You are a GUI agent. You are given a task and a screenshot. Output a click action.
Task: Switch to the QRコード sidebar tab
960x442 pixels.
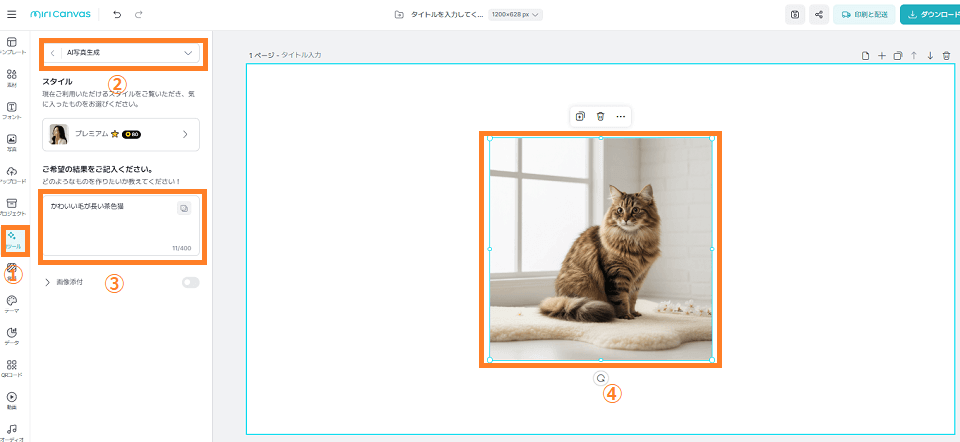tap(12, 369)
